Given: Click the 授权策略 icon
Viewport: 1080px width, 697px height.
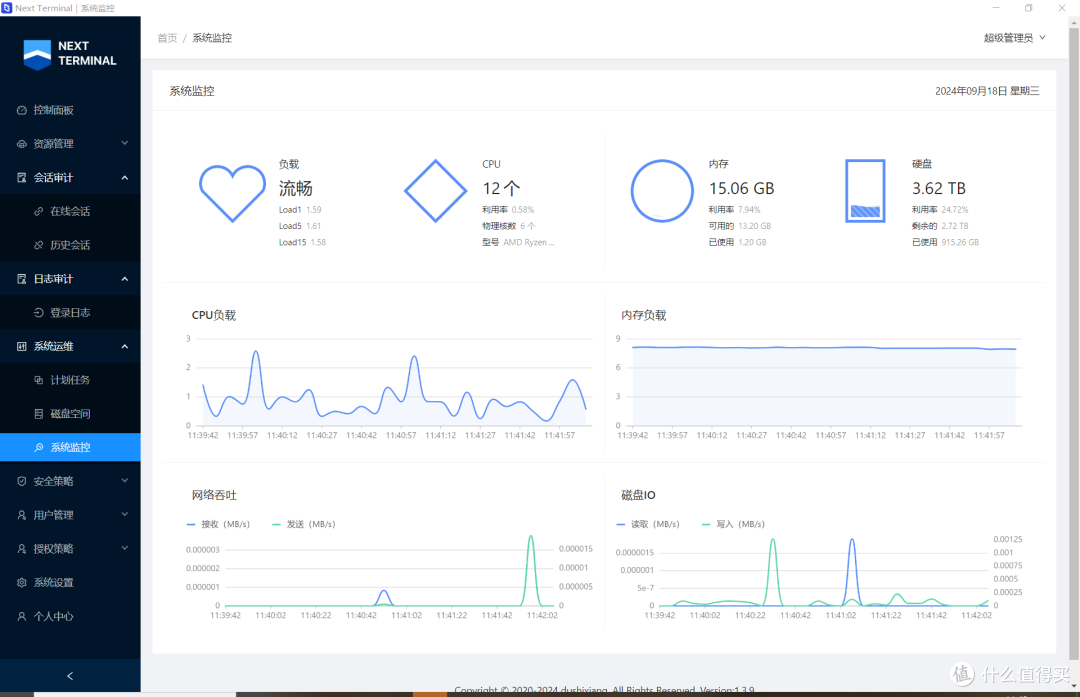Looking at the screenshot, I should coord(22,549).
